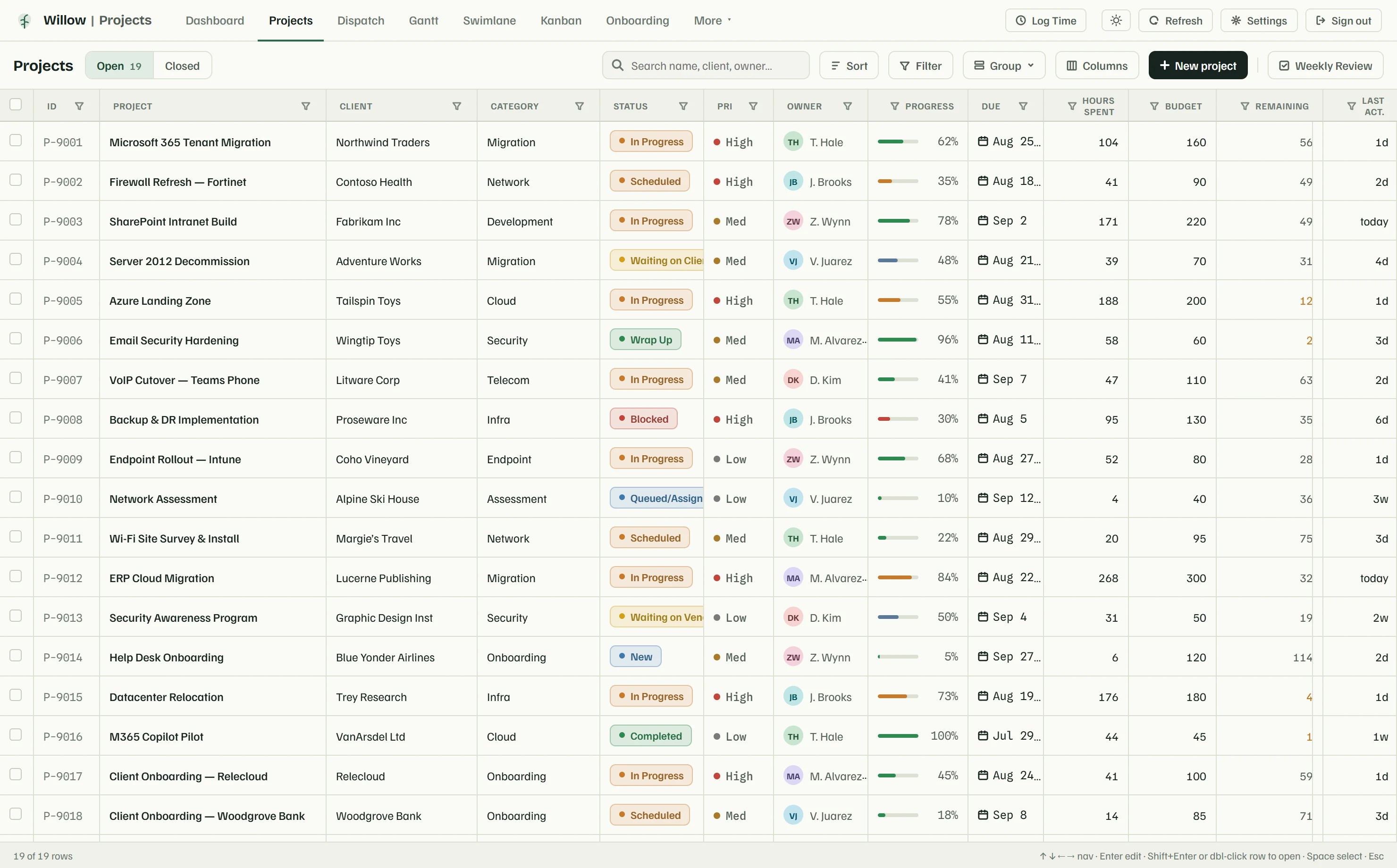Check the box for P-9012 ERP Cloud Migration
The width and height of the screenshot is (1397, 868).
pos(16,576)
